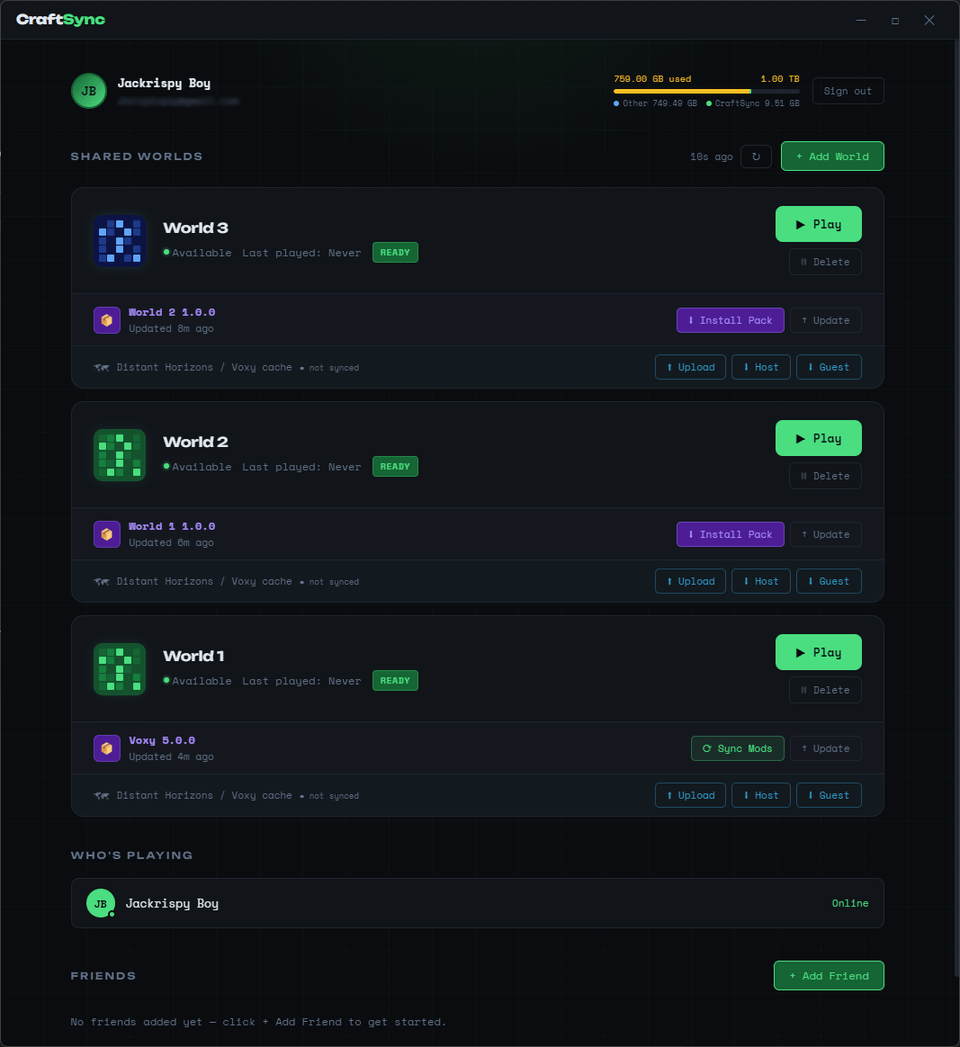Click the World 1 1.0.0 modpack package icon
This screenshot has height=1047, width=960.
(x=107, y=534)
